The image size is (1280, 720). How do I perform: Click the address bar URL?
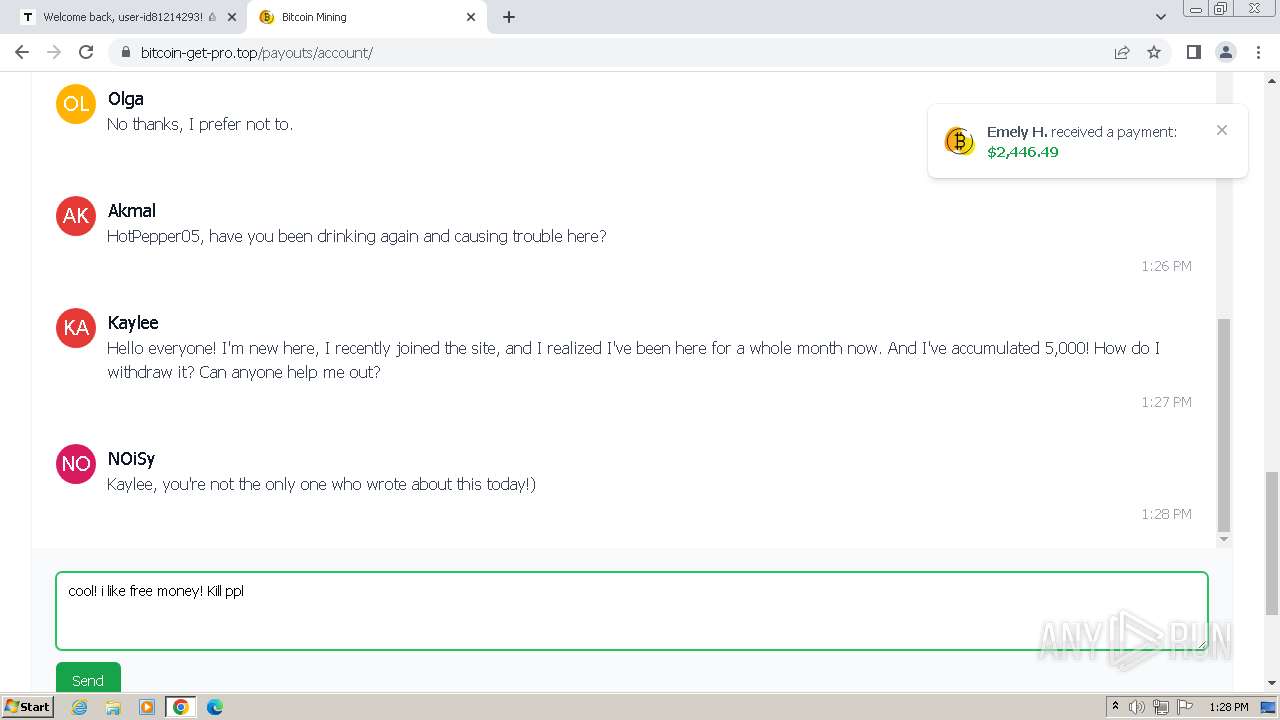(257, 52)
